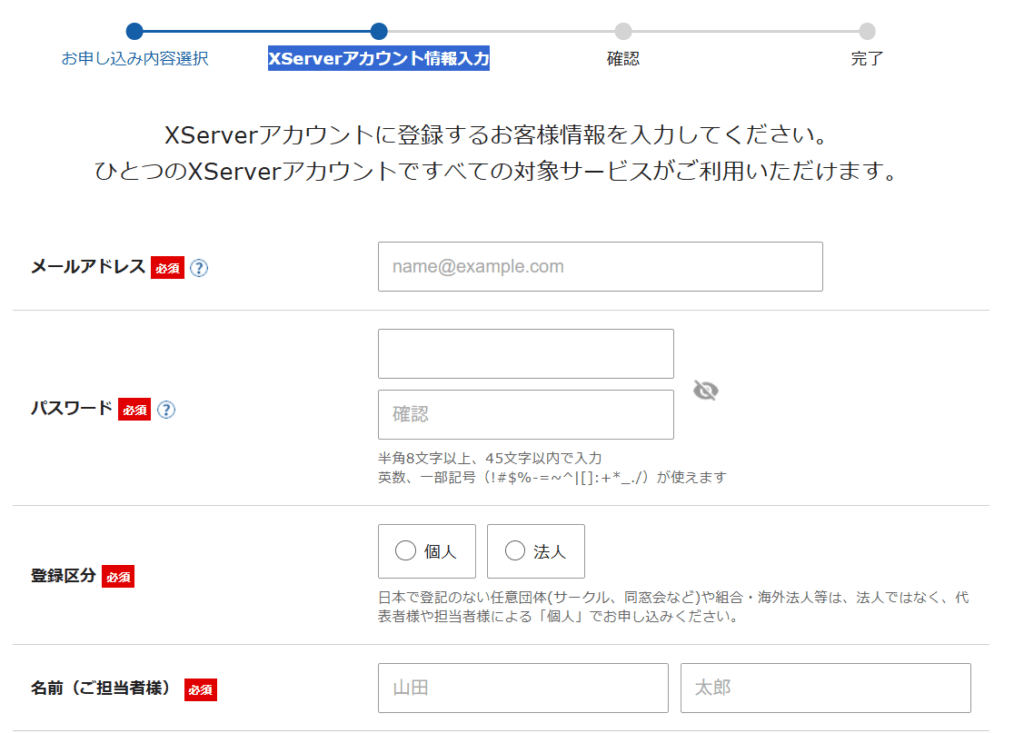The width and height of the screenshot is (1024, 733).
Task: Click the 完了 step label
Action: [867, 59]
